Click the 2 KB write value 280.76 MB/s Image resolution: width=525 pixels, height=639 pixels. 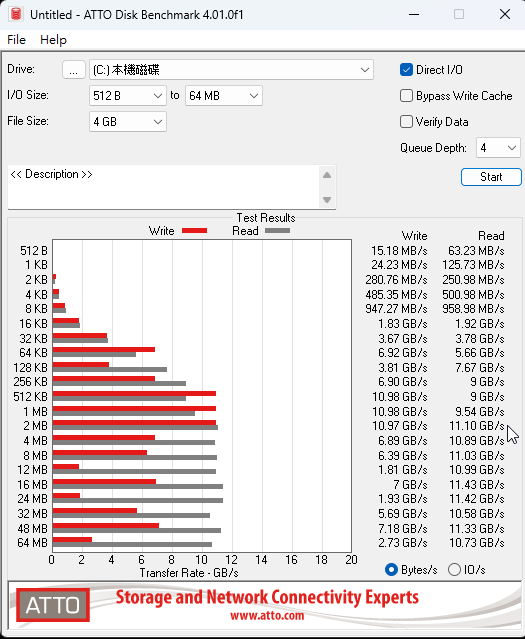point(396,280)
